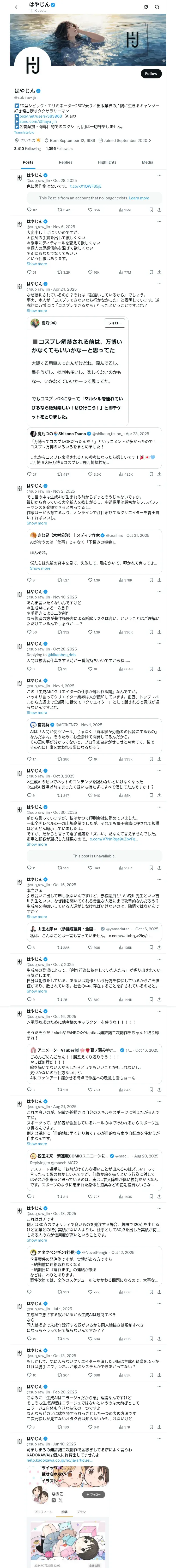
Task: Share the Nov 10, 2025 post
Action: point(160,632)
